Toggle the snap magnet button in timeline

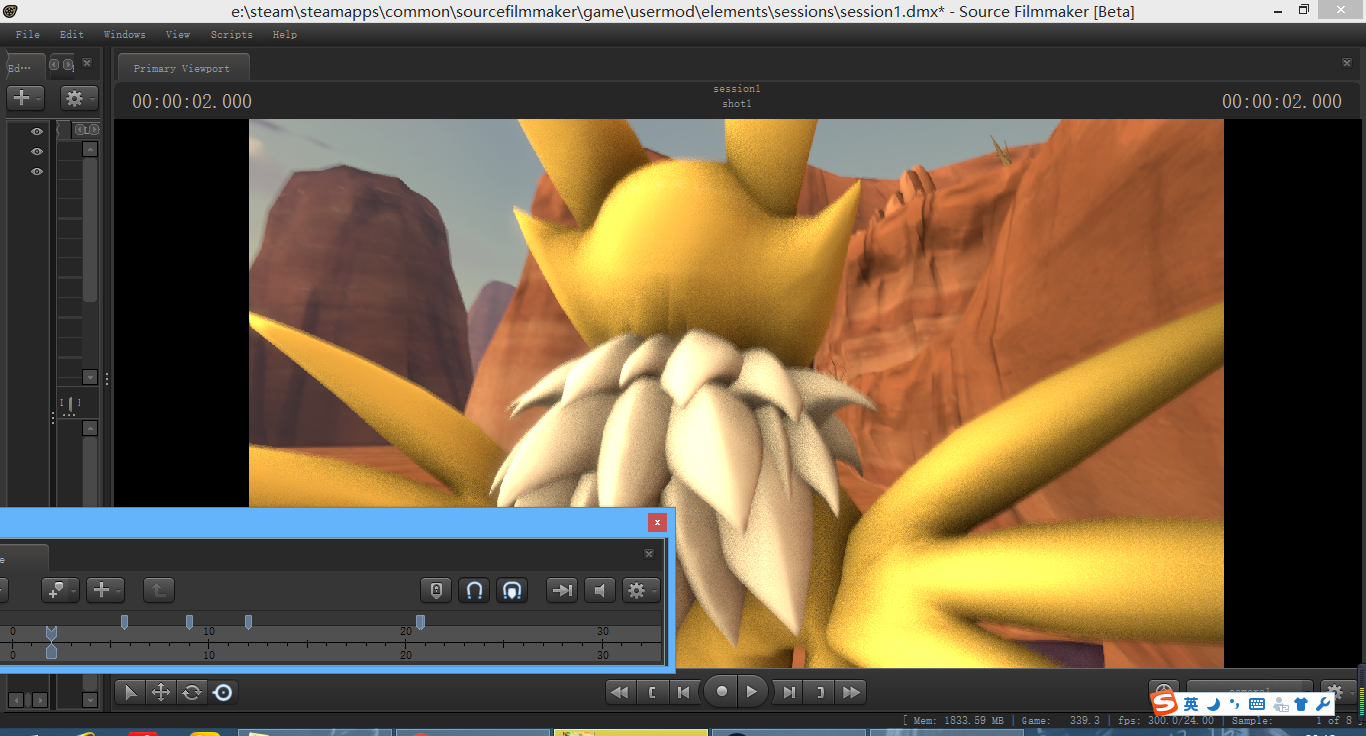tap(475, 591)
